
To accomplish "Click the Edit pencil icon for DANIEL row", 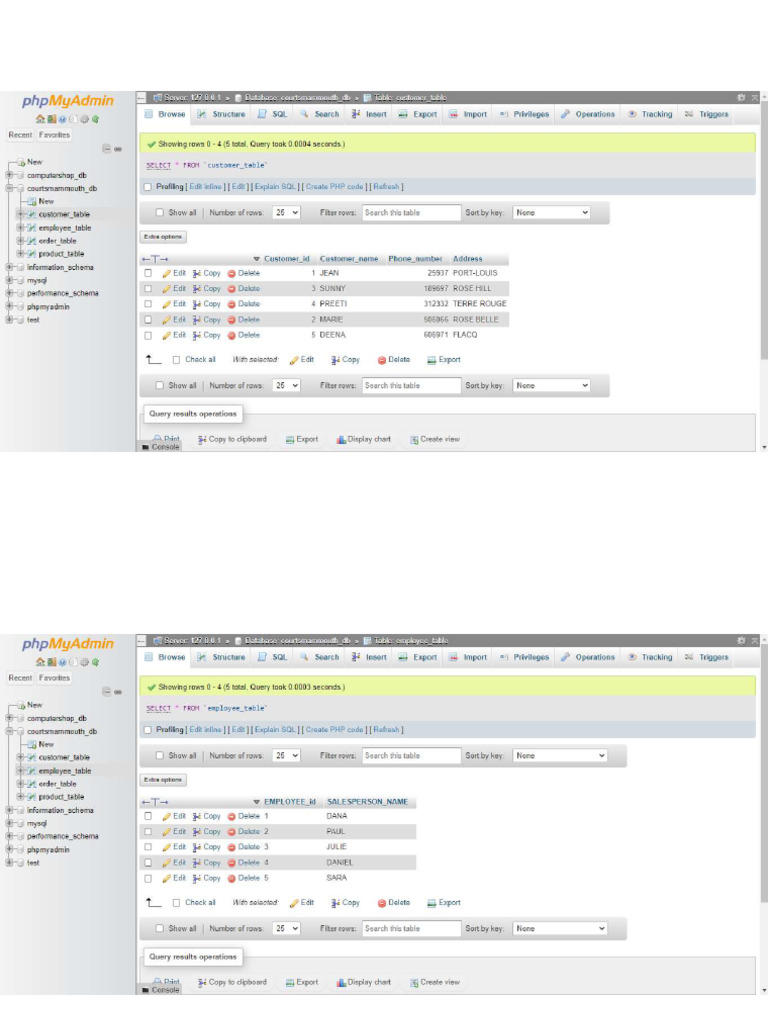I will [167, 863].
